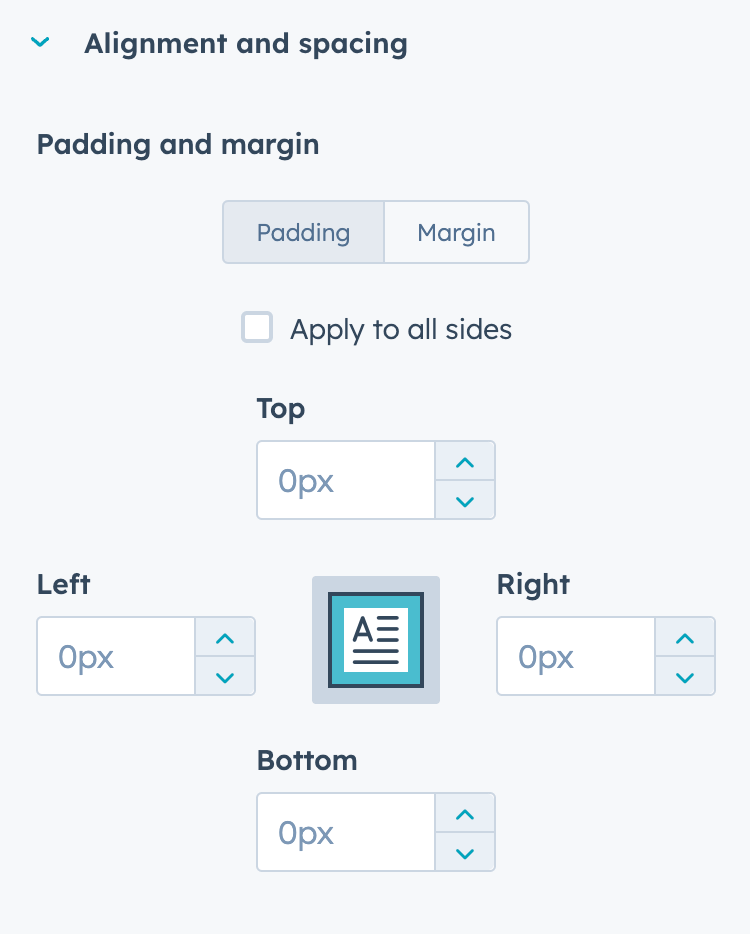Select the Padding tab

[x=302, y=232]
